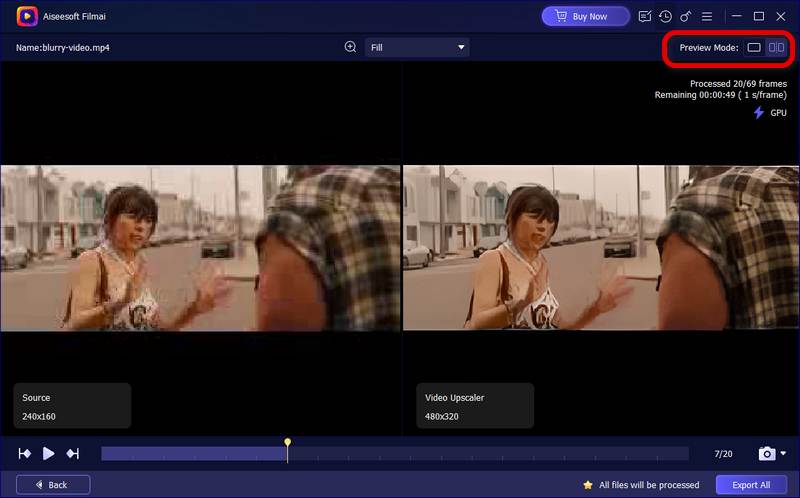This screenshot has width=800, height=498.
Task: Minimize the Filmai window
Action: point(736,16)
